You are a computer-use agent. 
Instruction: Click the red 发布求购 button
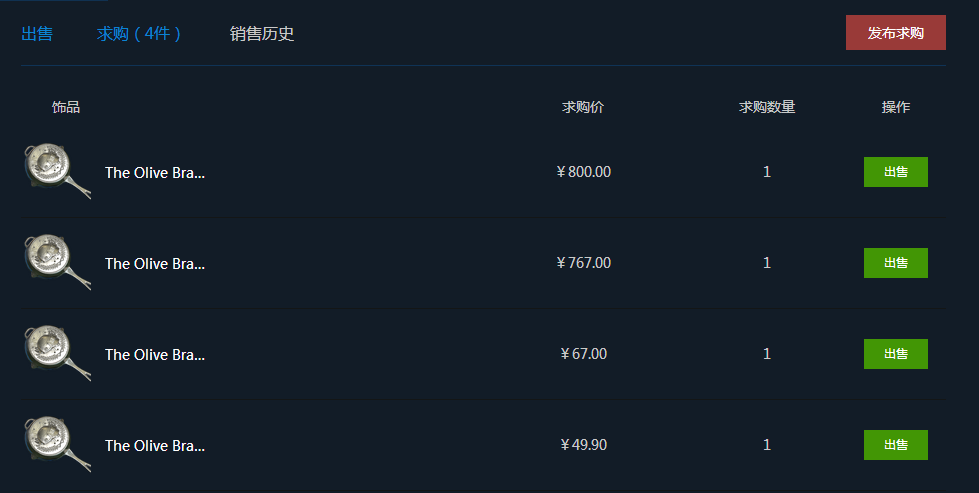(x=895, y=32)
